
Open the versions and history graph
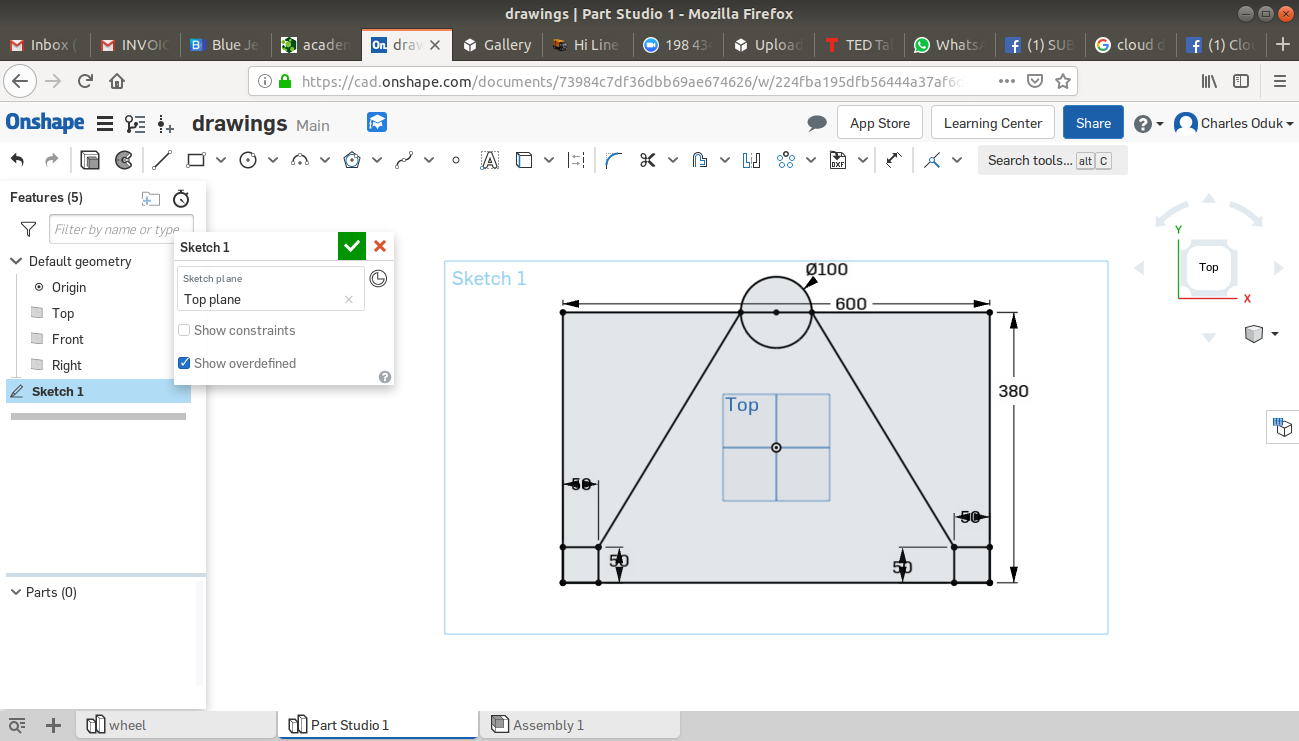(135, 124)
